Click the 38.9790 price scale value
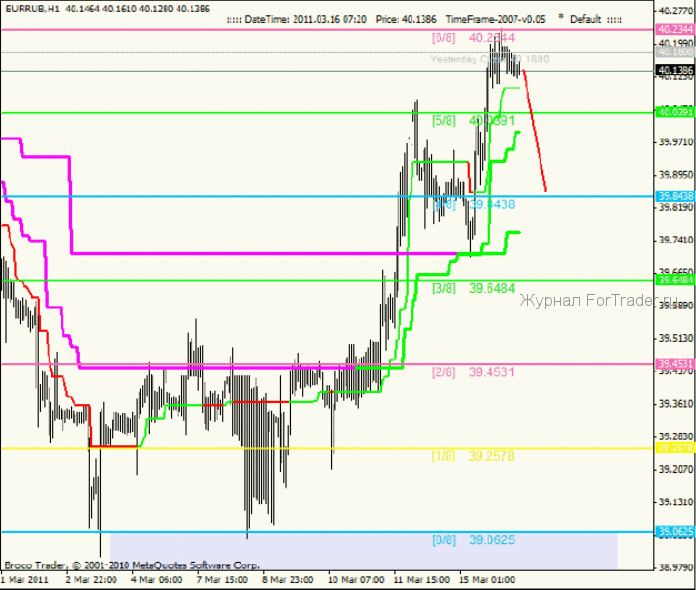Image resolution: width=696 pixels, height=590 pixels. tap(676, 567)
